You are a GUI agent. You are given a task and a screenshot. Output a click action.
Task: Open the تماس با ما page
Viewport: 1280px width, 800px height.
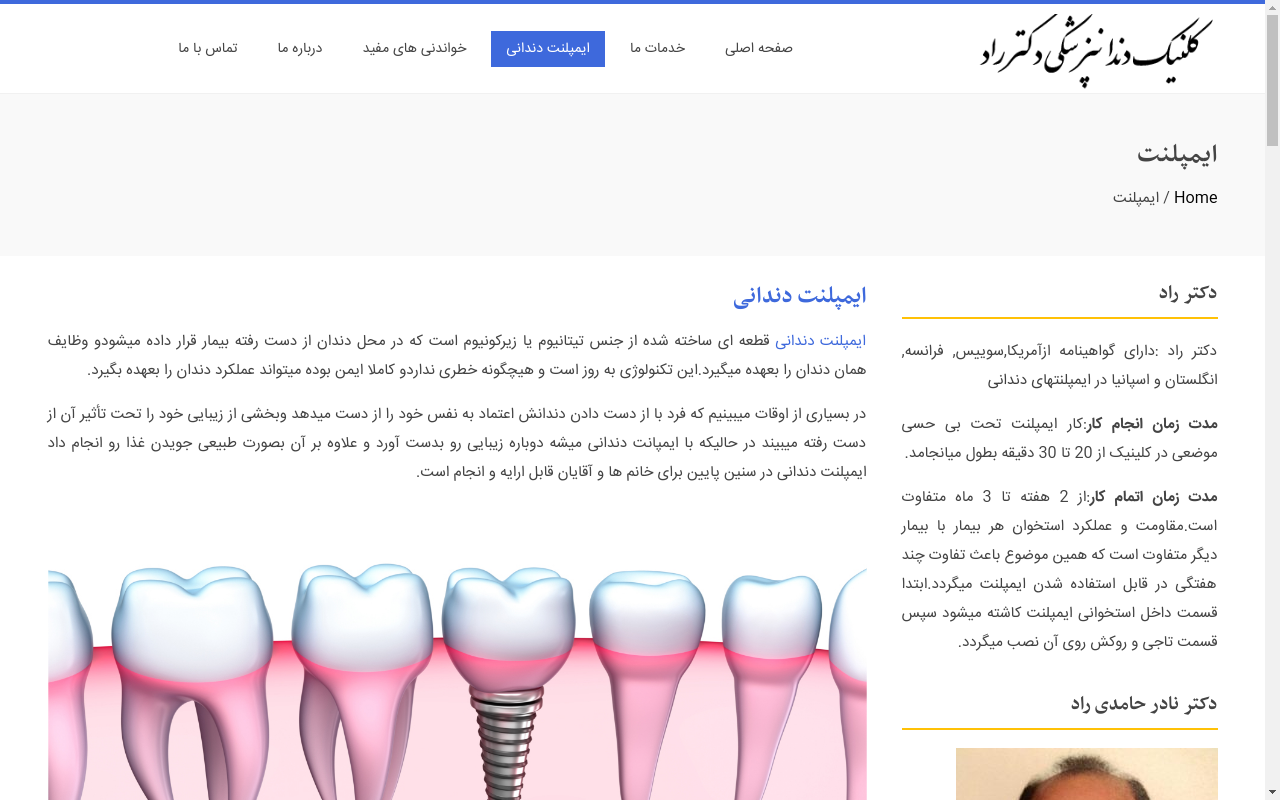tap(208, 48)
